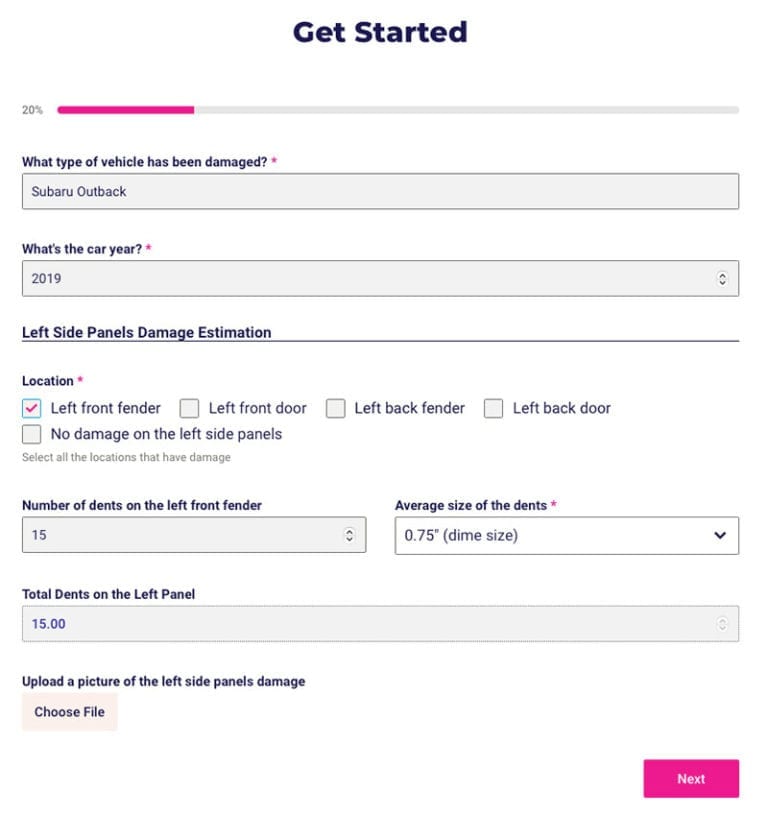Uncheck the Left front fender checkbox
Viewport: 768px width, 816px height.
[31, 408]
